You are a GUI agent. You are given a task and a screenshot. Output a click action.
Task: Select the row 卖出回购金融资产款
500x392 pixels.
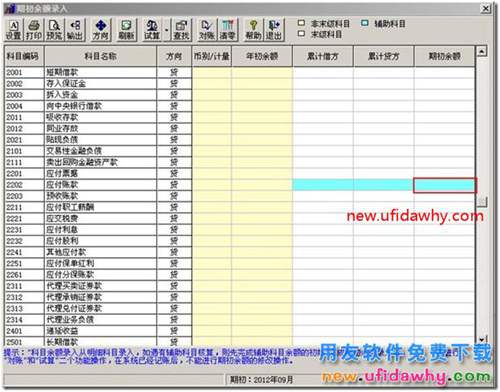(x=240, y=162)
